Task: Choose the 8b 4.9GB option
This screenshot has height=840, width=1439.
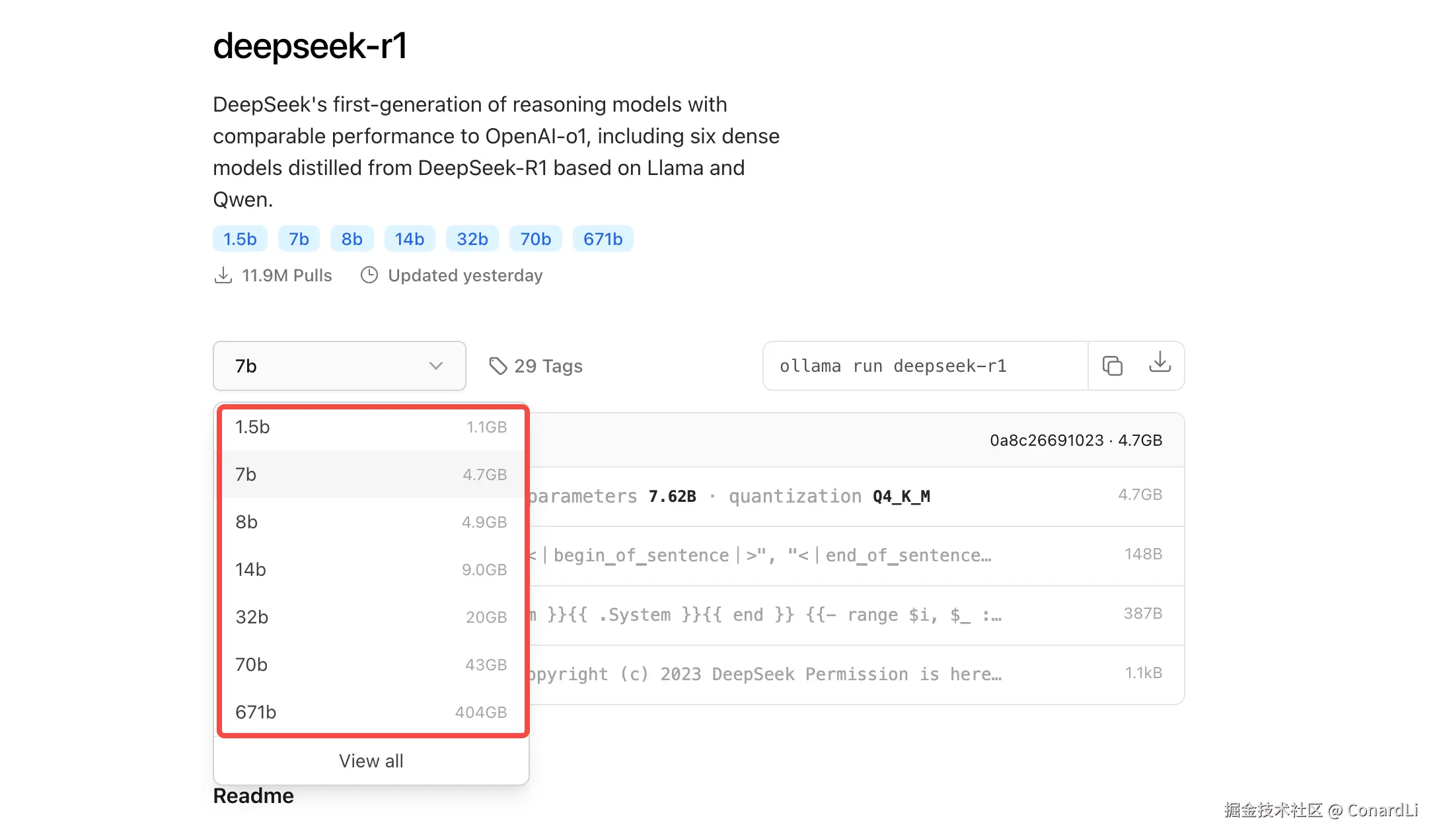Action: coord(371,522)
